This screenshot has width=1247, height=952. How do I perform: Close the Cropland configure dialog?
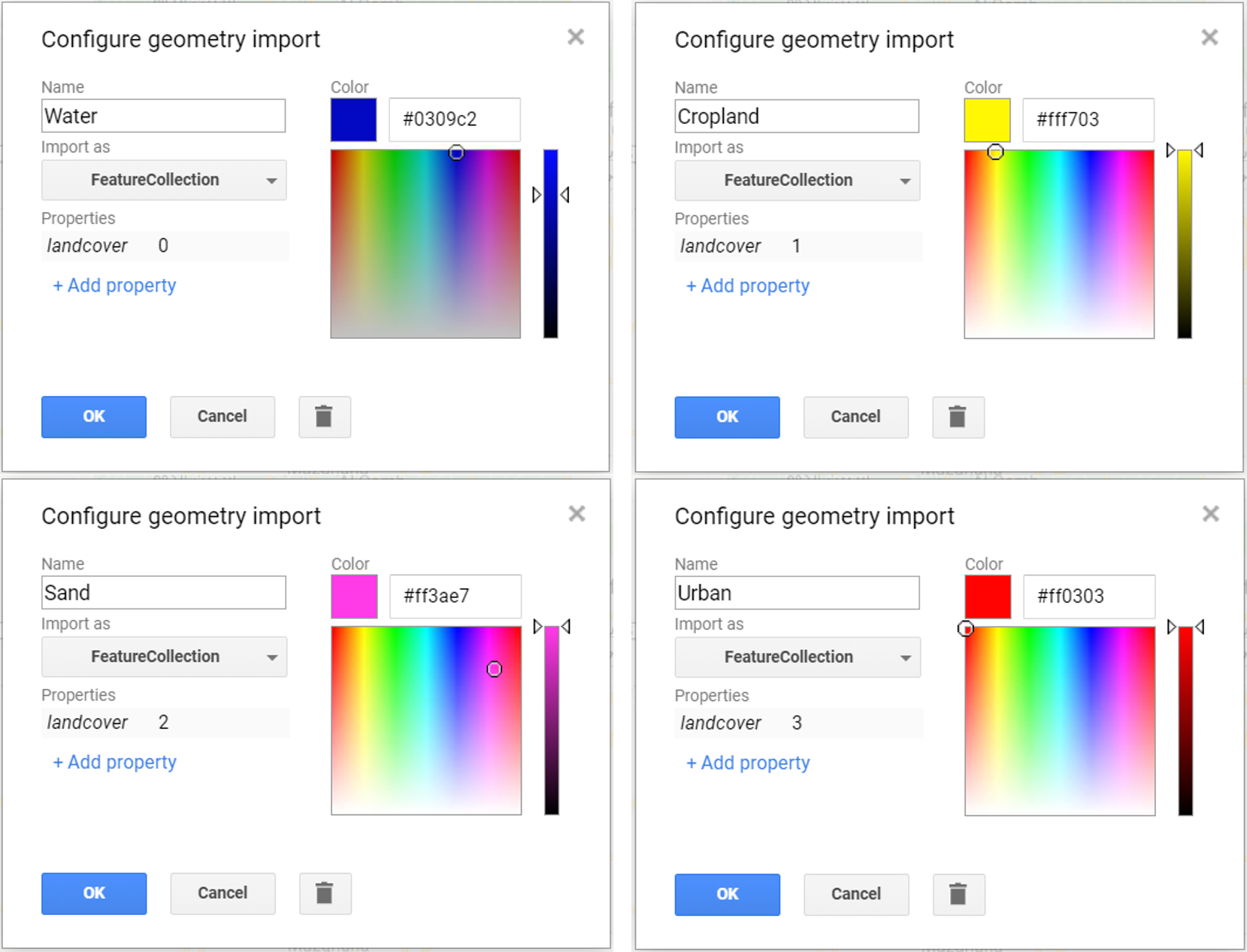(1209, 37)
